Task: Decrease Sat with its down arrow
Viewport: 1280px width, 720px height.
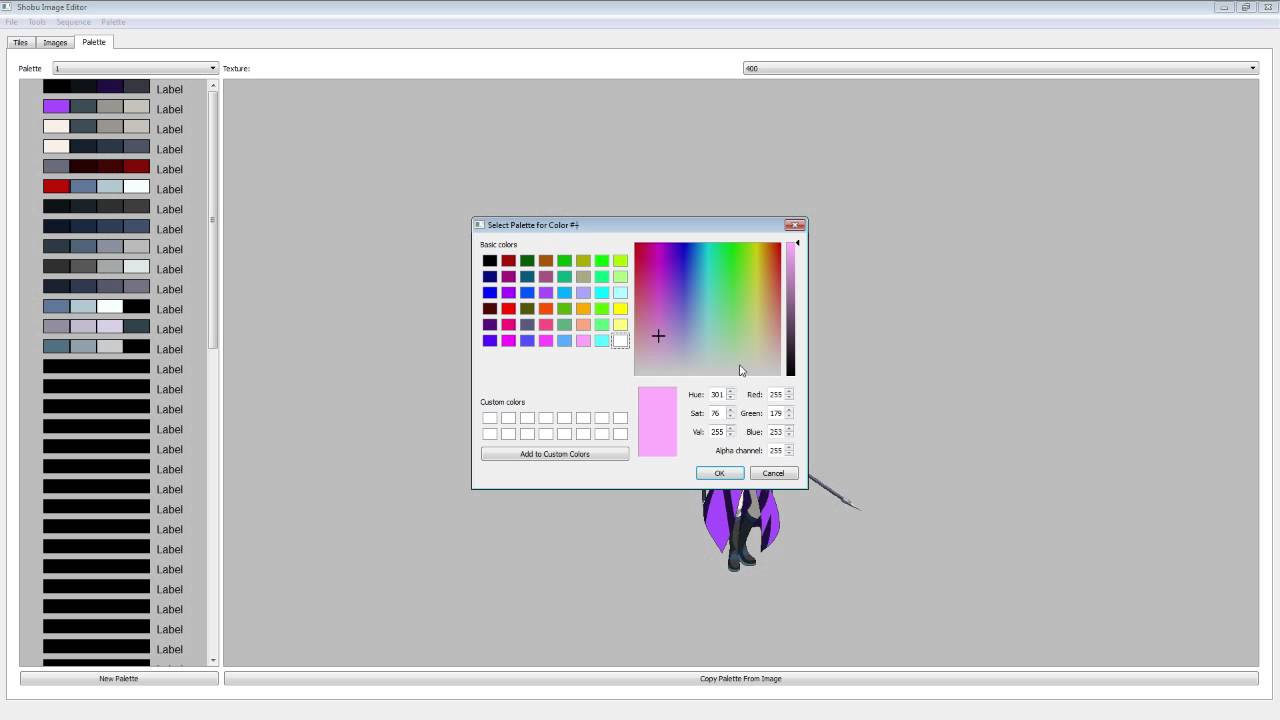Action: tap(731, 416)
